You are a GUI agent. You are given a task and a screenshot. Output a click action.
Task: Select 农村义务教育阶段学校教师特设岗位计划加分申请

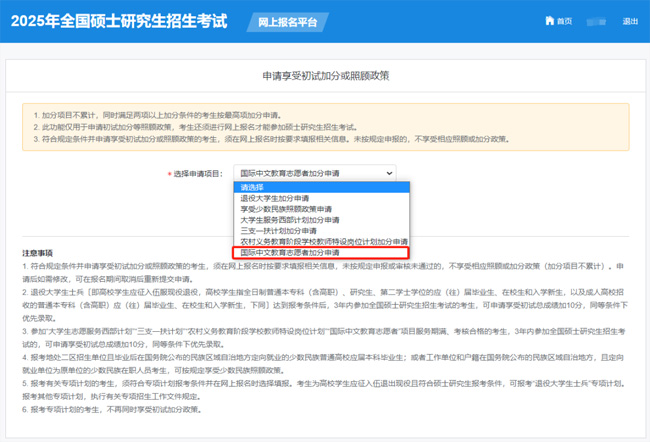(323, 242)
